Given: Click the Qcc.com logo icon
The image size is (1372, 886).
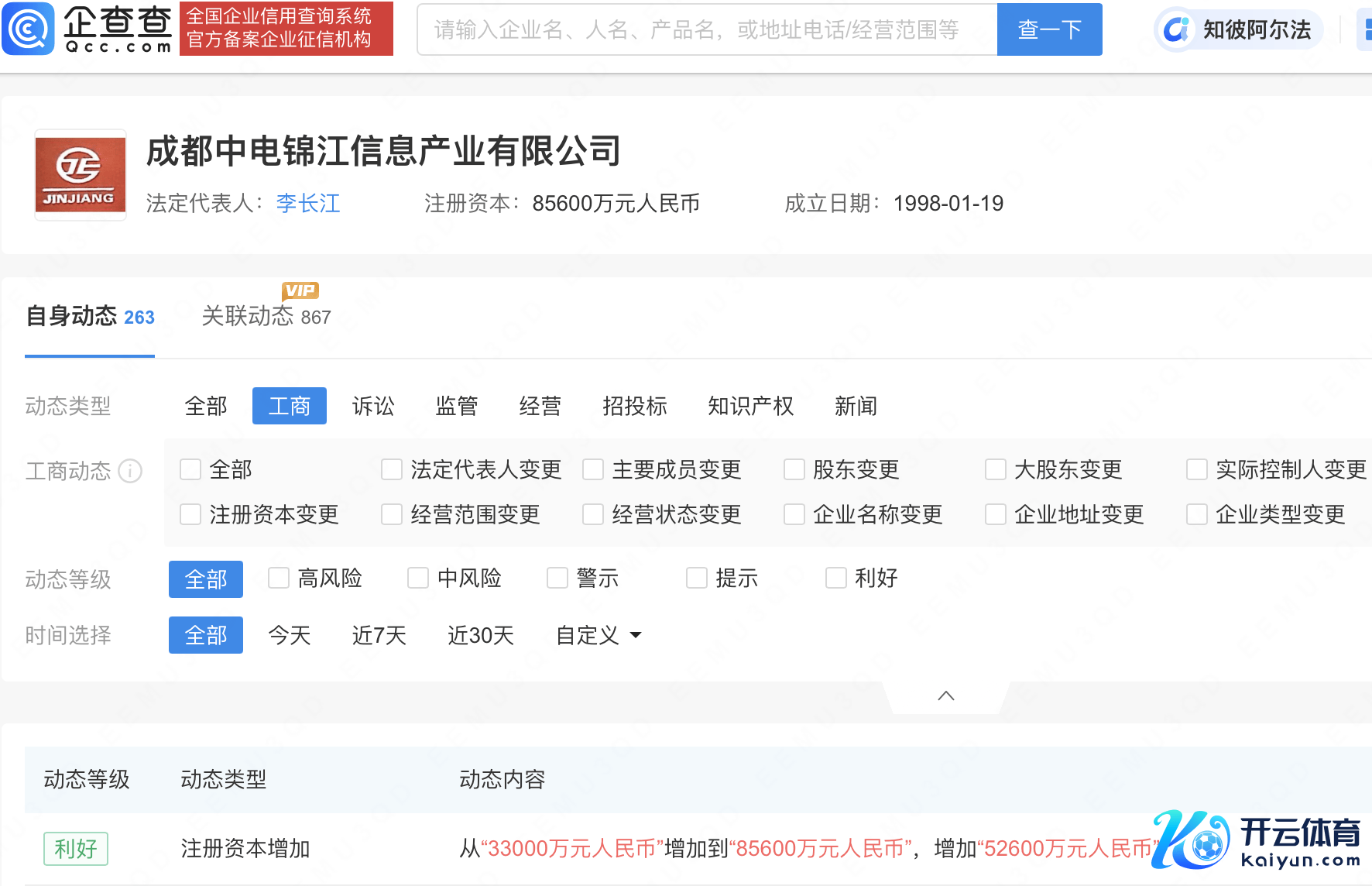Looking at the screenshot, I should 29,29.
